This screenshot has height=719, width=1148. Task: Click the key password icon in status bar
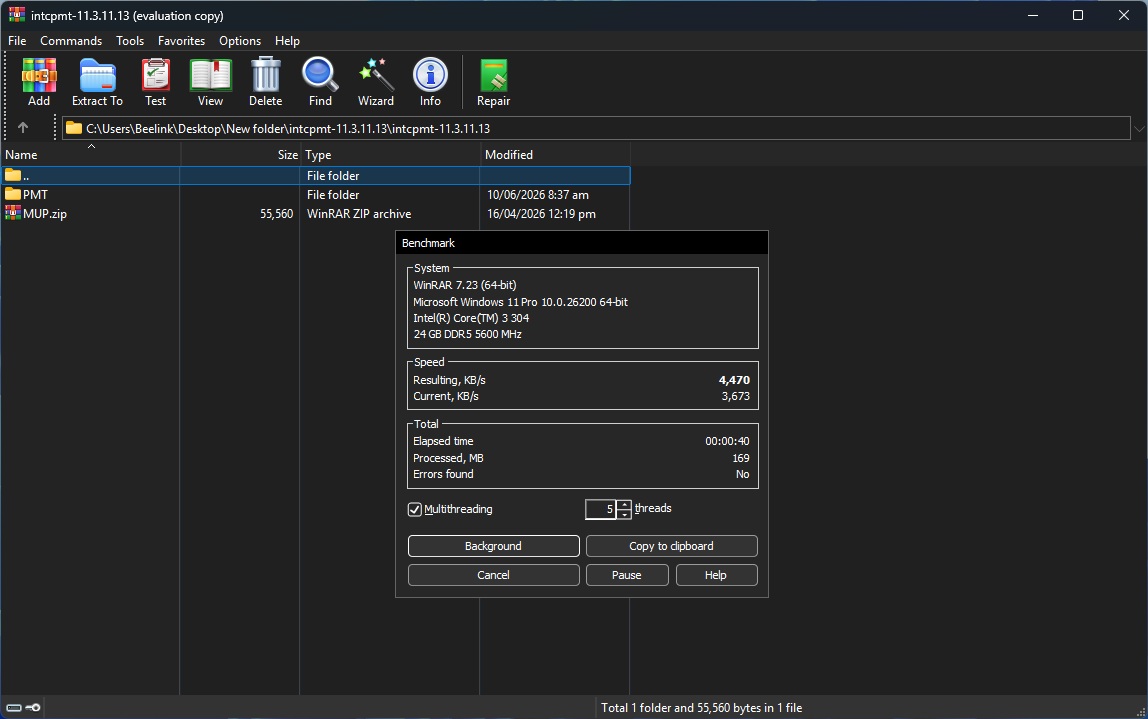coord(33,707)
